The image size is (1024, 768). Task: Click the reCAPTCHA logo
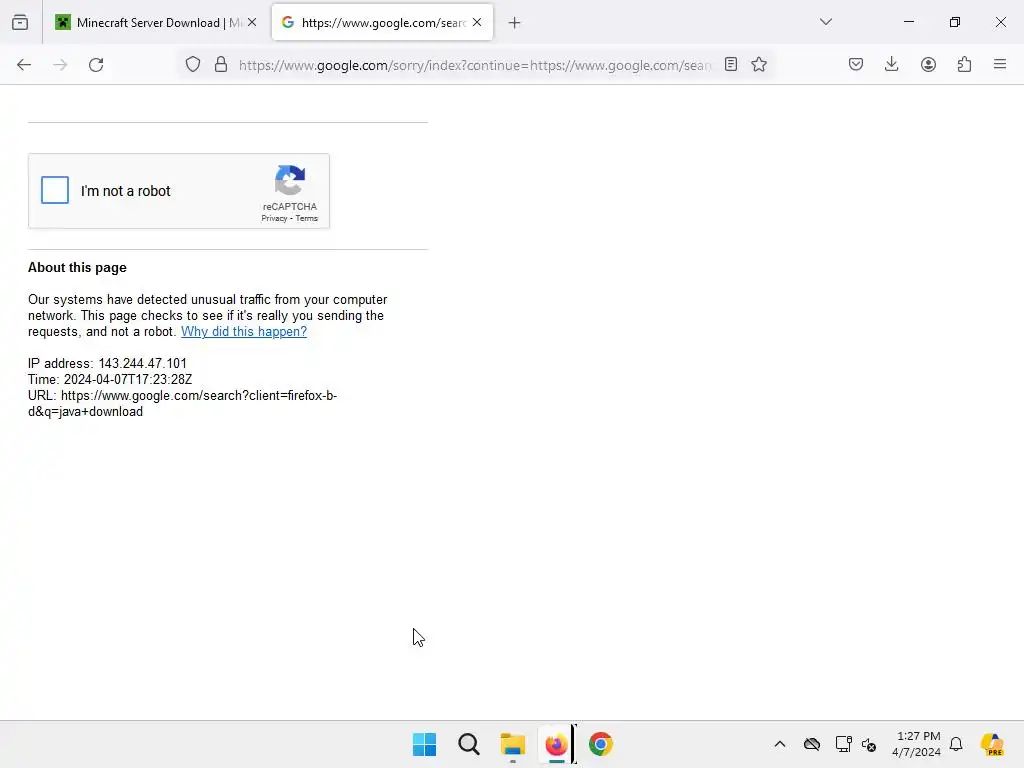[x=290, y=180]
